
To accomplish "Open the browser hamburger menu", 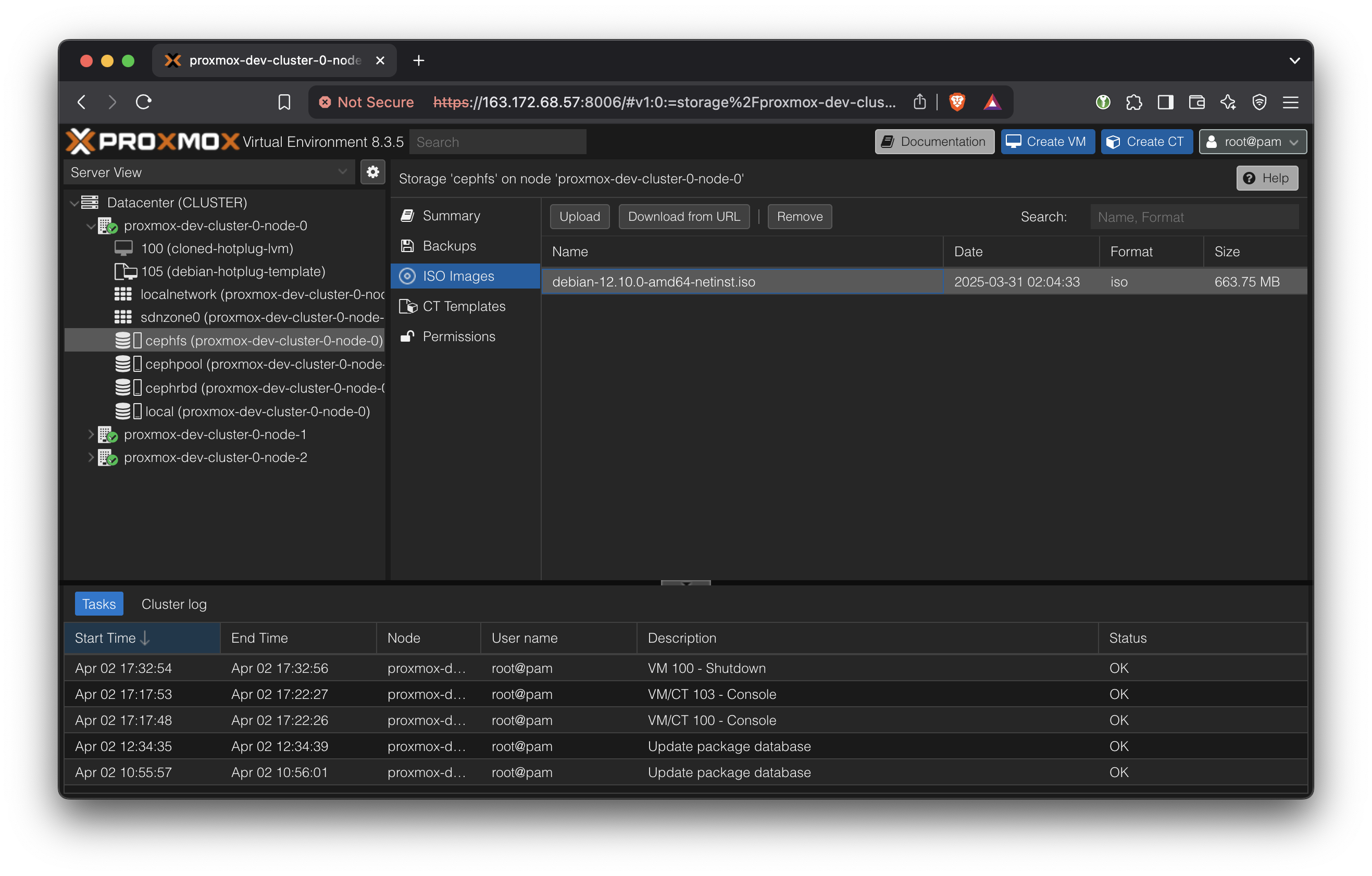I will point(1291,102).
